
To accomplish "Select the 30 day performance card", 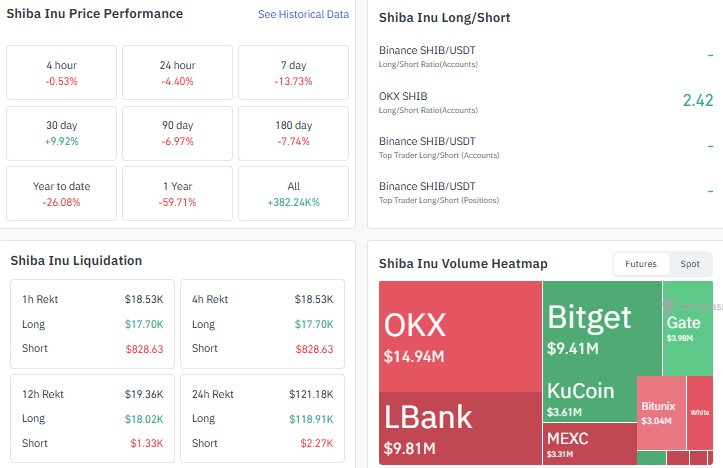I will pos(61,133).
